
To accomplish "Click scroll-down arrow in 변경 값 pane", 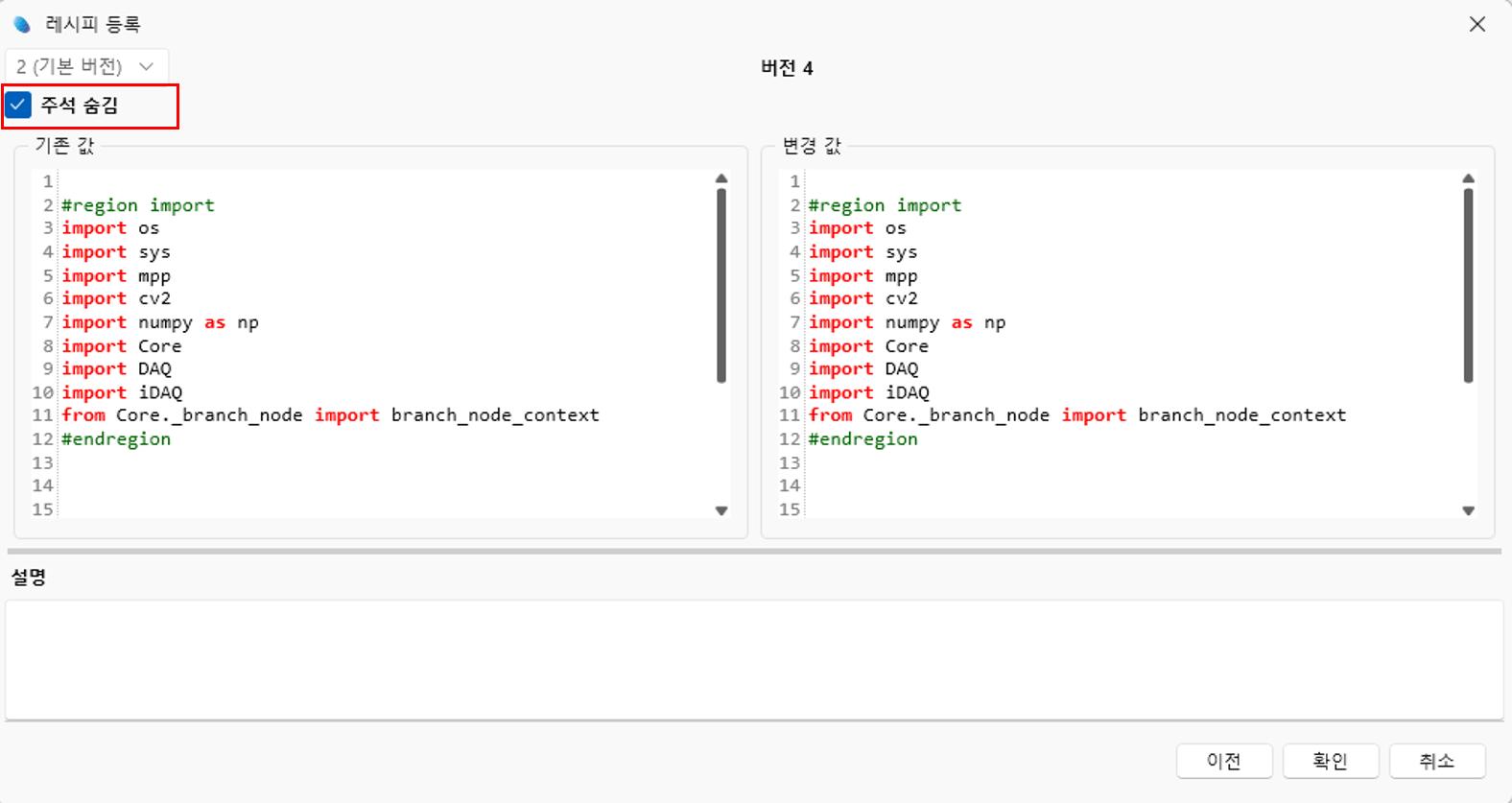I will tap(1468, 511).
